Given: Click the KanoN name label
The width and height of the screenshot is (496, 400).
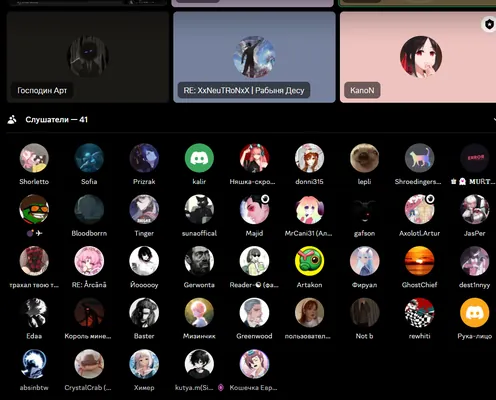Looking at the screenshot, I should (x=362, y=90).
